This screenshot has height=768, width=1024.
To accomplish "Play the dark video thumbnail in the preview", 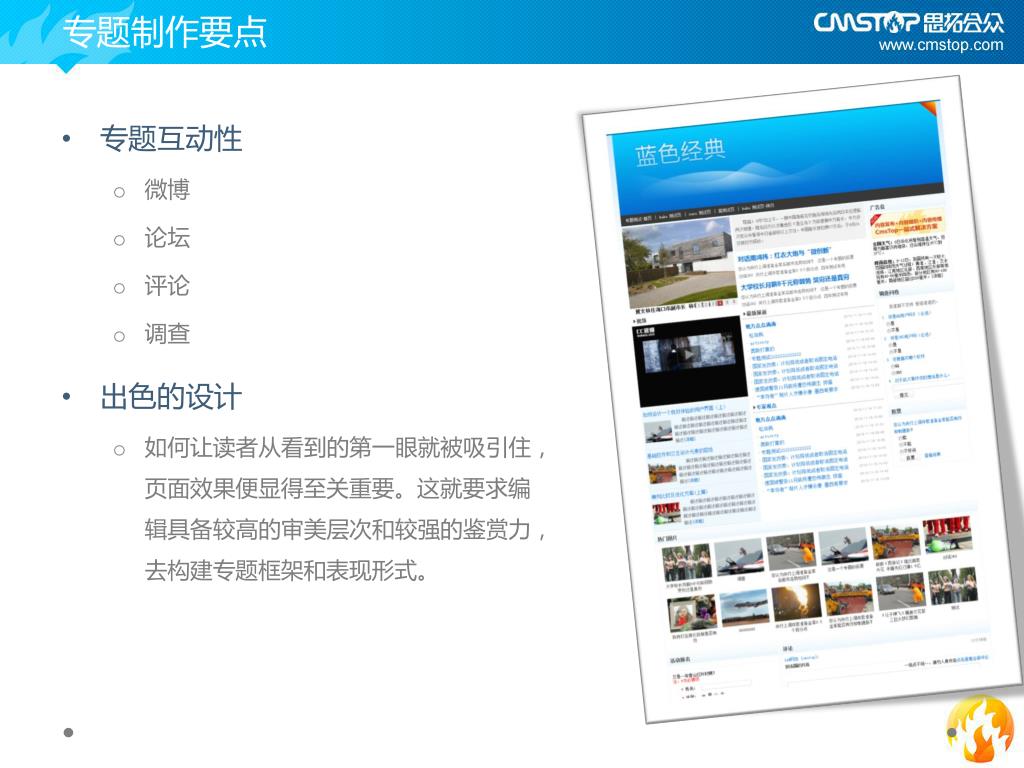I will pyautogui.click(x=690, y=360).
